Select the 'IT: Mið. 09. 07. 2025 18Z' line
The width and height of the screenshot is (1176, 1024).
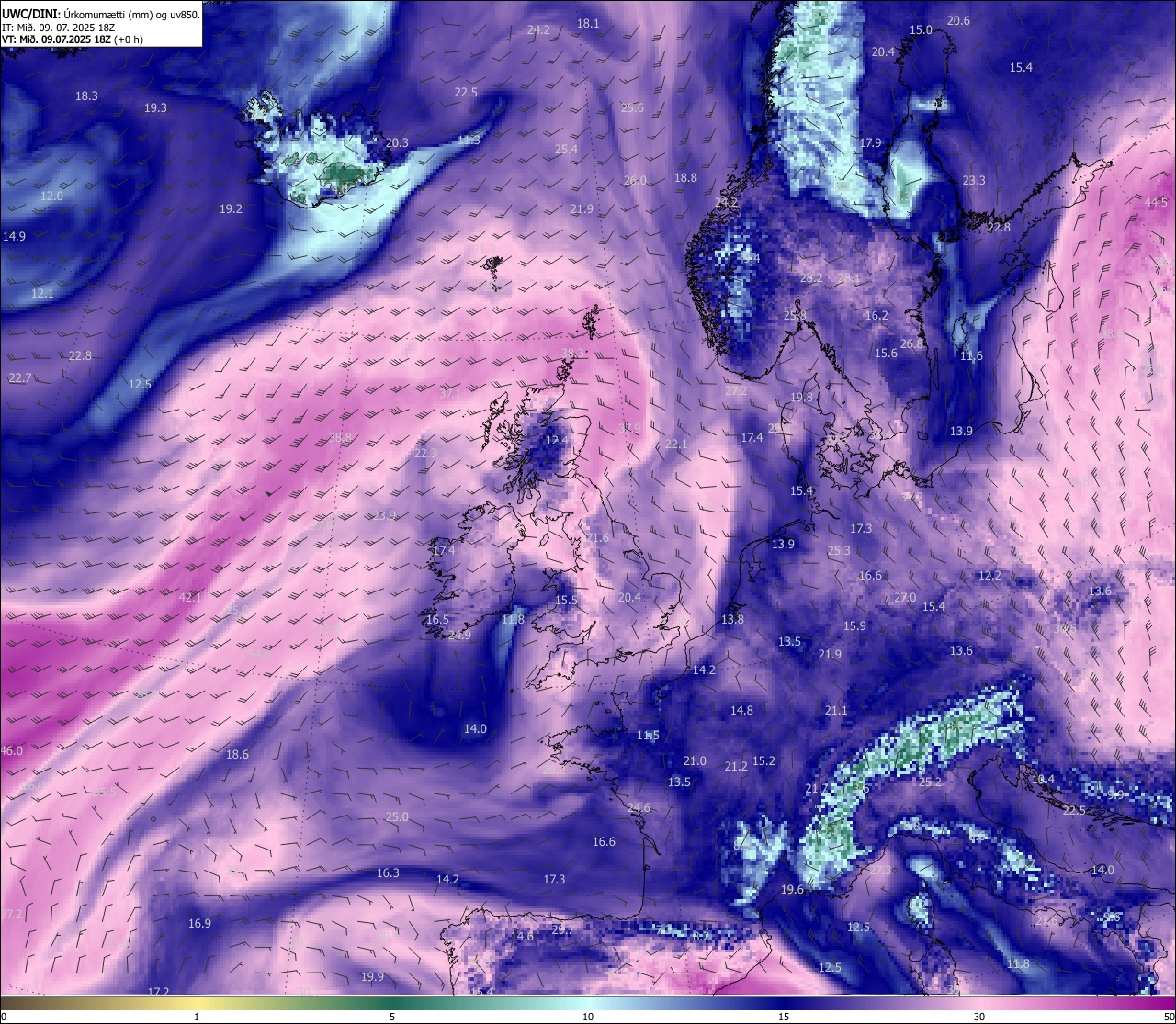tap(58, 28)
